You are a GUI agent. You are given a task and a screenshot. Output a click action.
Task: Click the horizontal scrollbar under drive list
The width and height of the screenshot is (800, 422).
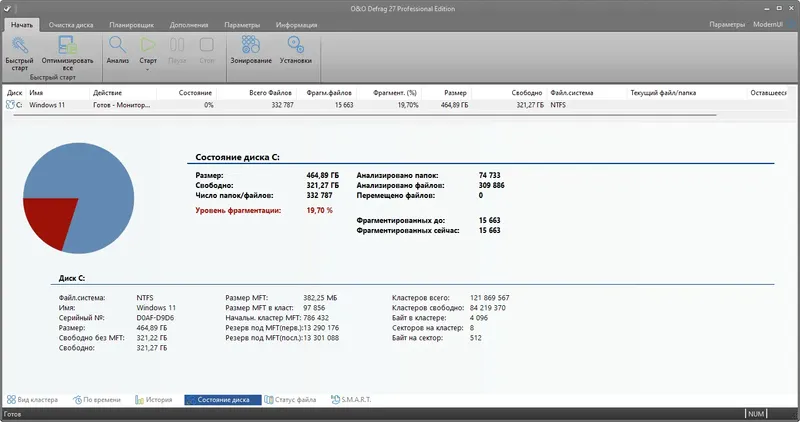(365, 115)
